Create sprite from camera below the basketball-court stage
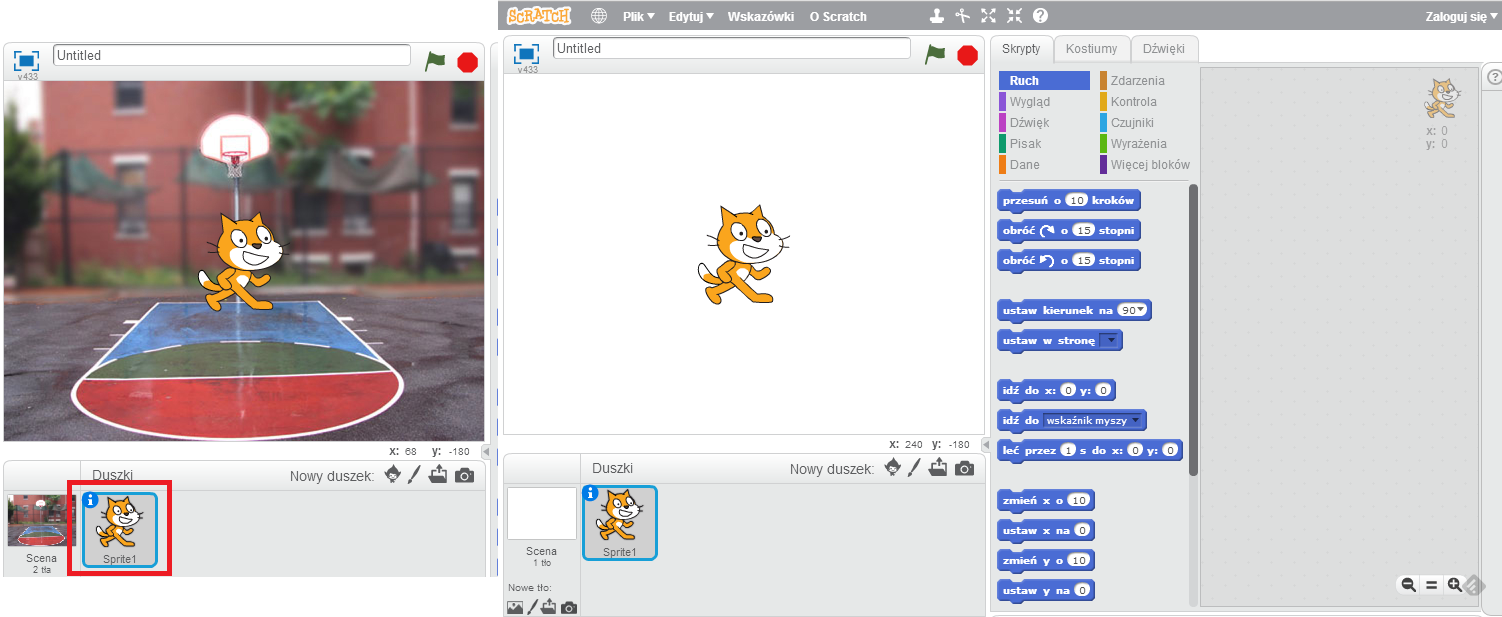Image resolution: width=1502 pixels, height=617 pixels. point(464,476)
